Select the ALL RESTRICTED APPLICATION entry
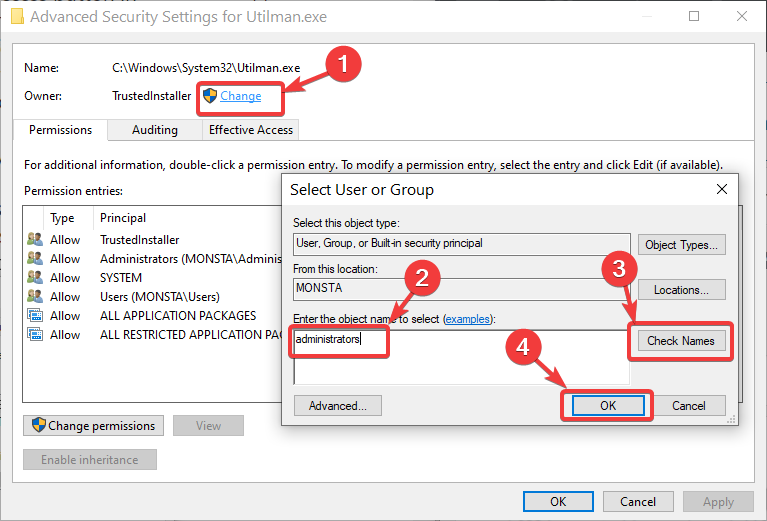This screenshot has width=767, height=521. pyautogui.click(x=154, y=335)
